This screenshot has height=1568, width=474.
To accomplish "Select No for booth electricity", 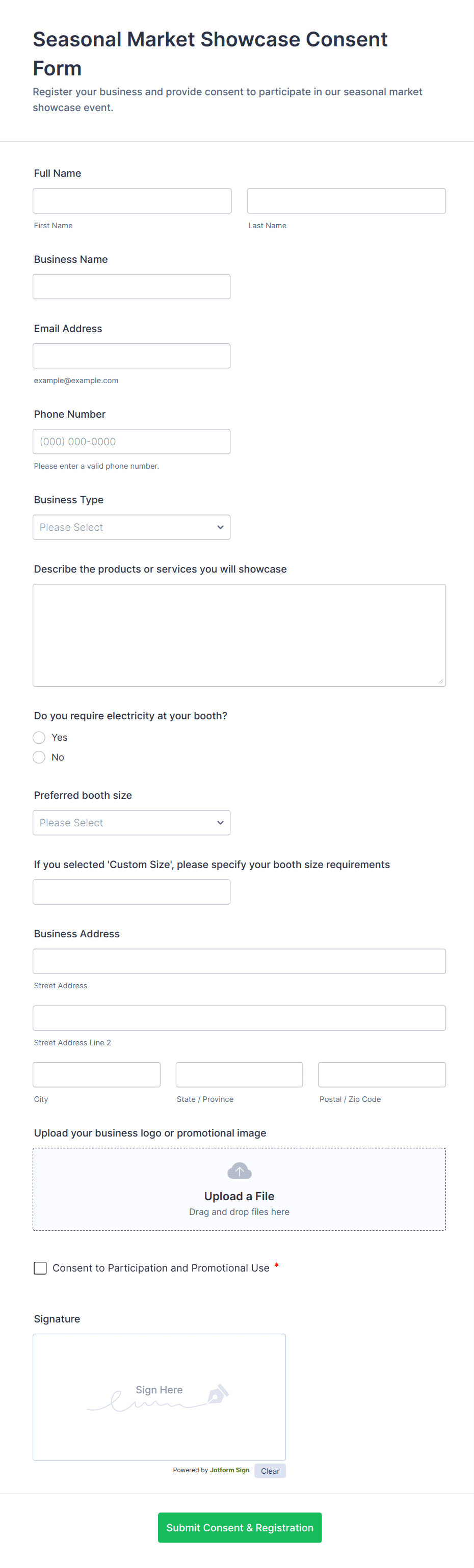I will 40,757.
